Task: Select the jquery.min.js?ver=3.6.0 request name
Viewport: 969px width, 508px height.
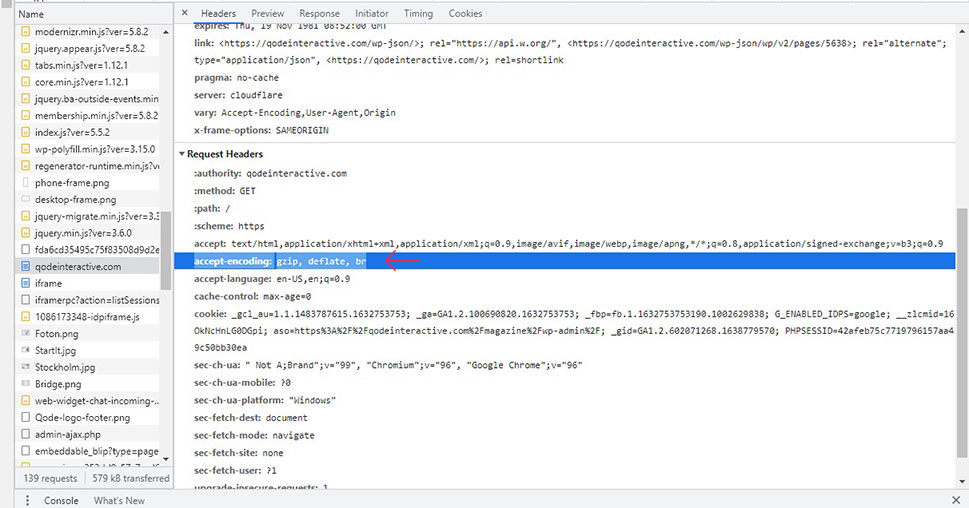Action: click(83, 233)
